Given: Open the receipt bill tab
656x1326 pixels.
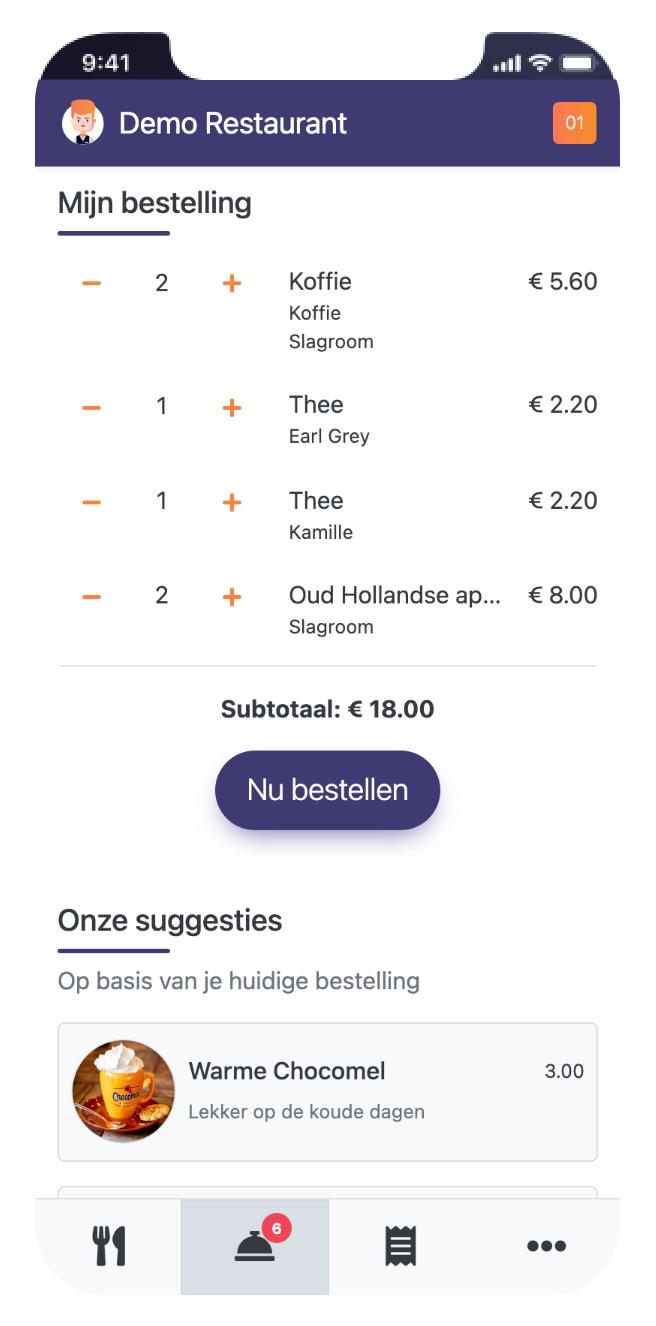Looking at the screenshot, I should [401, 1246].
